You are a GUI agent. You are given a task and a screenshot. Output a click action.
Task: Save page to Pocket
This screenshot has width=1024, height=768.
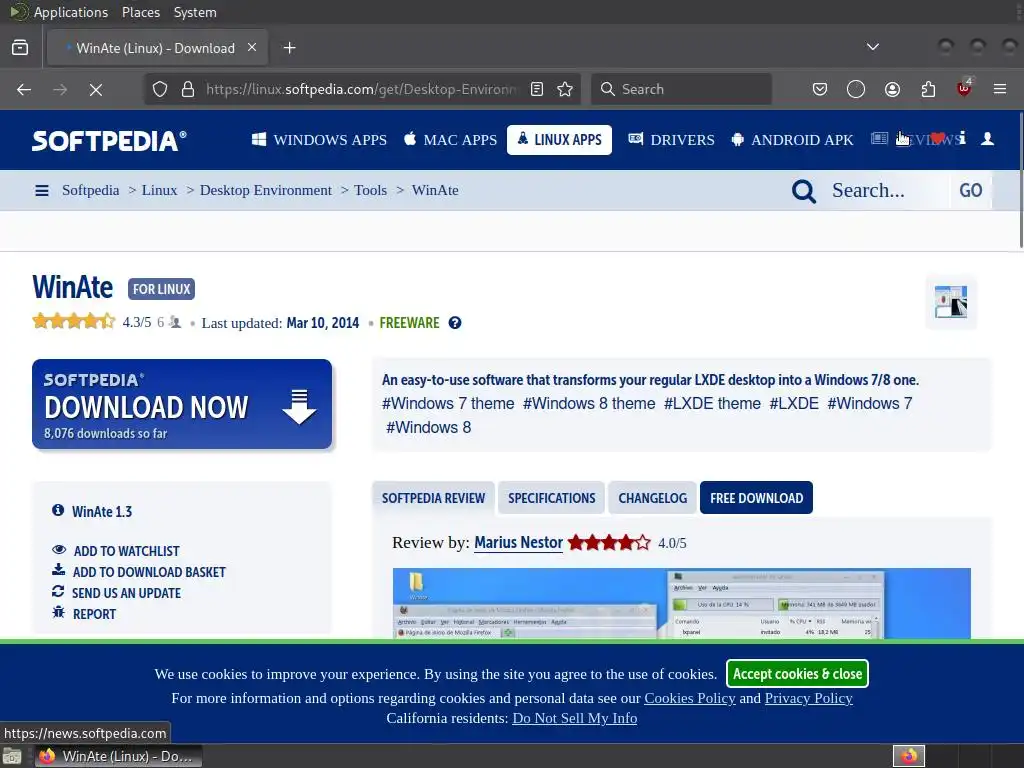[820, 89]
